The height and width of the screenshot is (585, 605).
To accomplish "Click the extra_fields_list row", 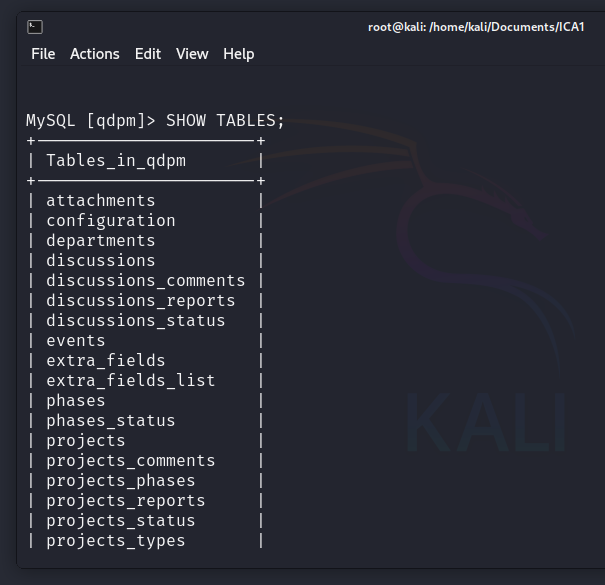I will (x=131, y=381).
